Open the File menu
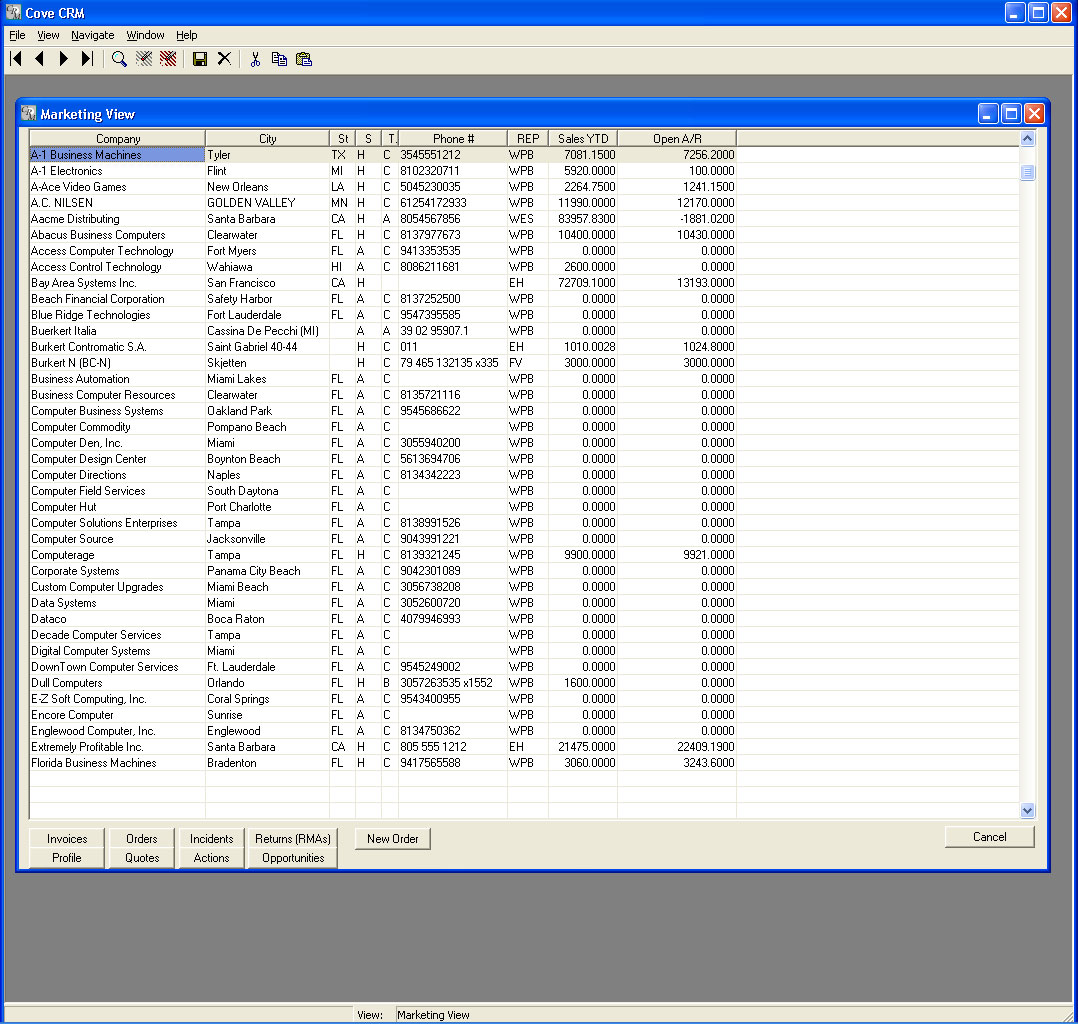 point(17,35)
